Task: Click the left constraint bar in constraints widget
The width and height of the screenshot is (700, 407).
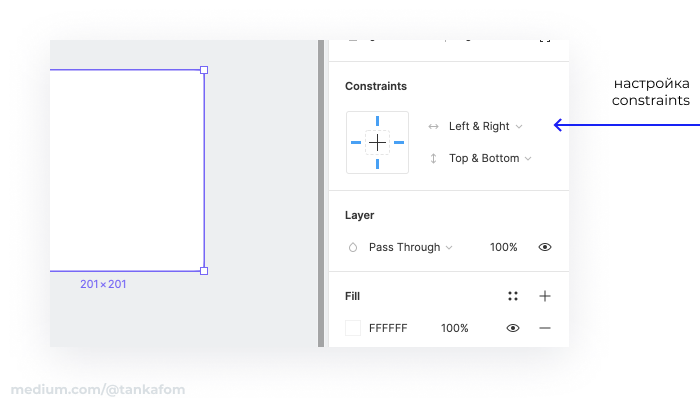Action: [356, 142]
